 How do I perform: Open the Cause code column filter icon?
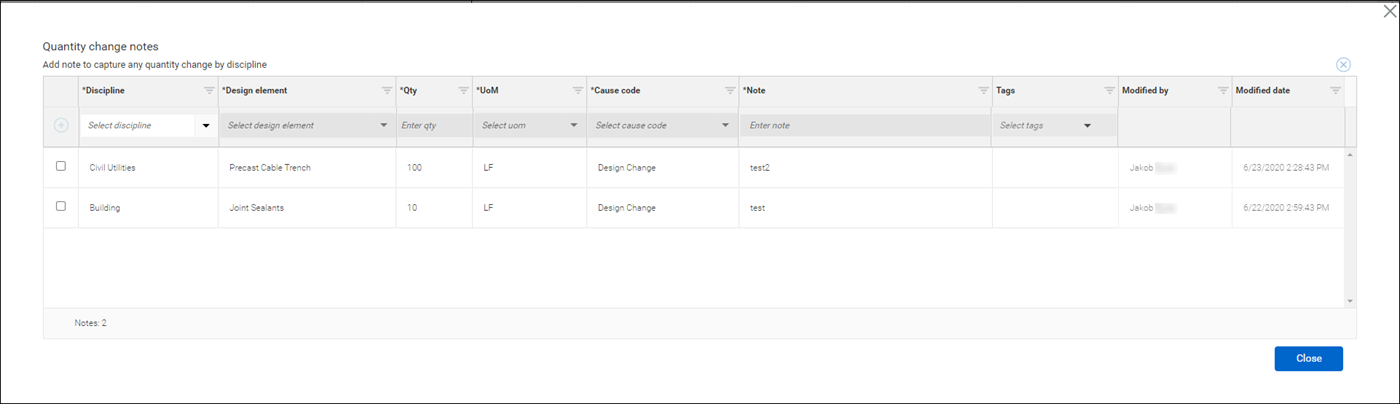(x=729, y=90)
